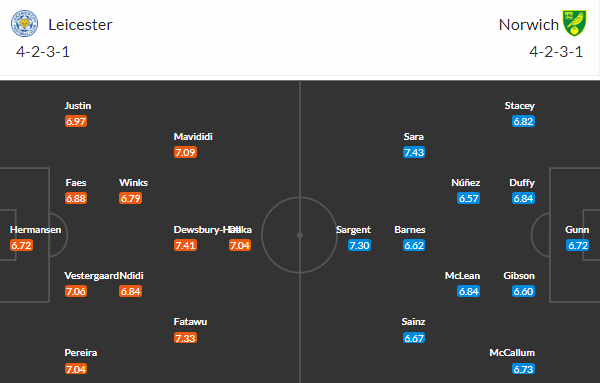Select Mavididi's 7.09 rating badge
The height and width of the screenshot is (383, 600).
pyautogui.click(x=185, y=152)
